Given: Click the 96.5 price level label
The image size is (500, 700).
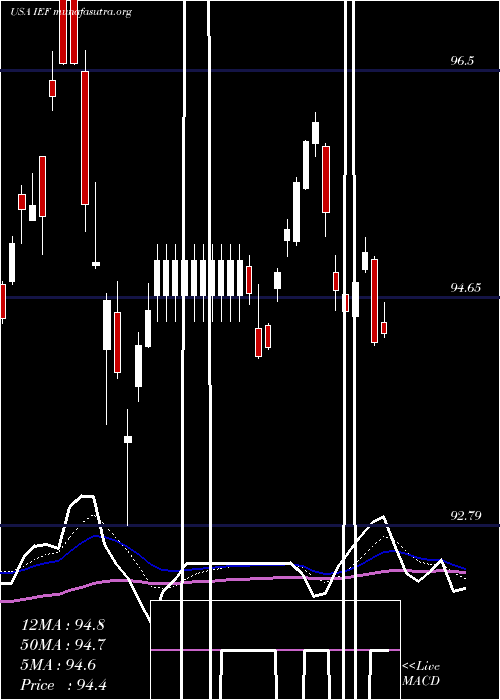Looking at the screenshot, I should pyautogui.click(x=462, y=61).
